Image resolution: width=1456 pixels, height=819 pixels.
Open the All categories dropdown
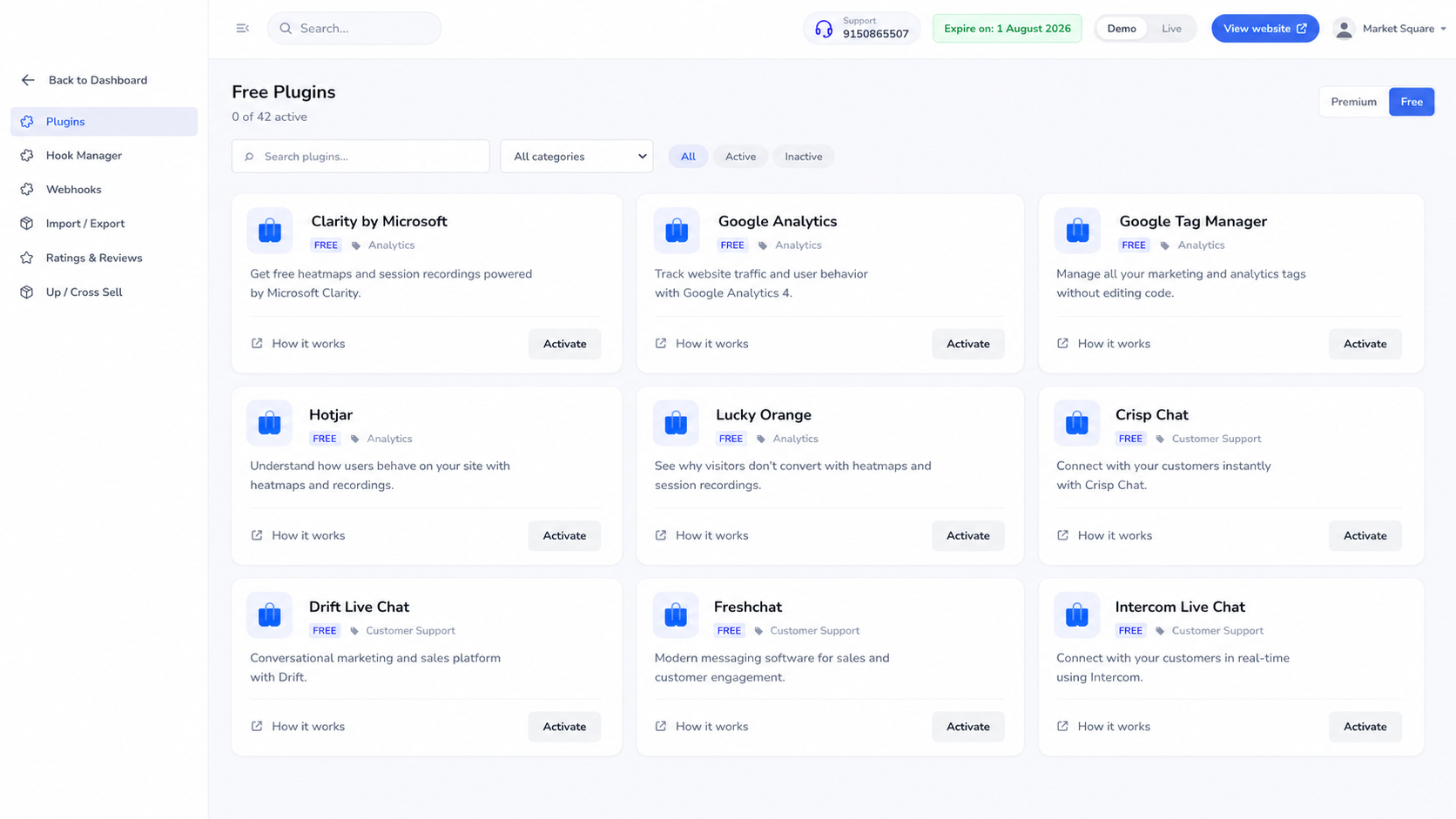(x=576, y=157)
